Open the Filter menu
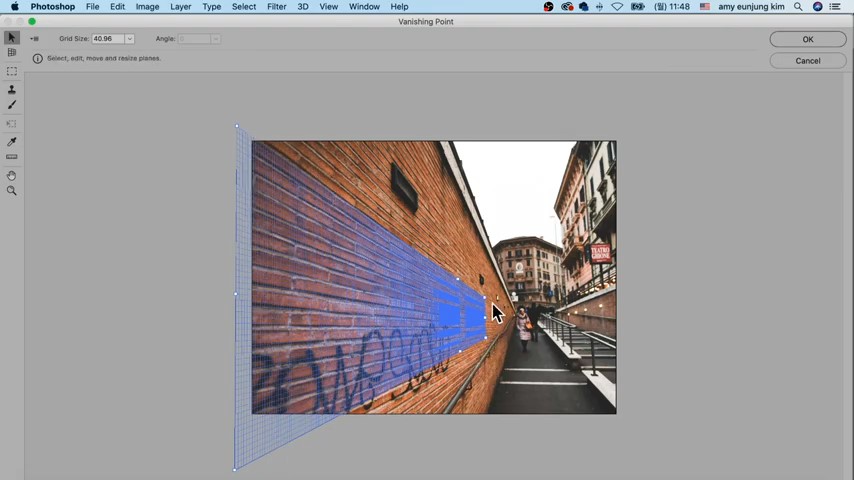Screen dimensions: 854x480 point(277,7)
